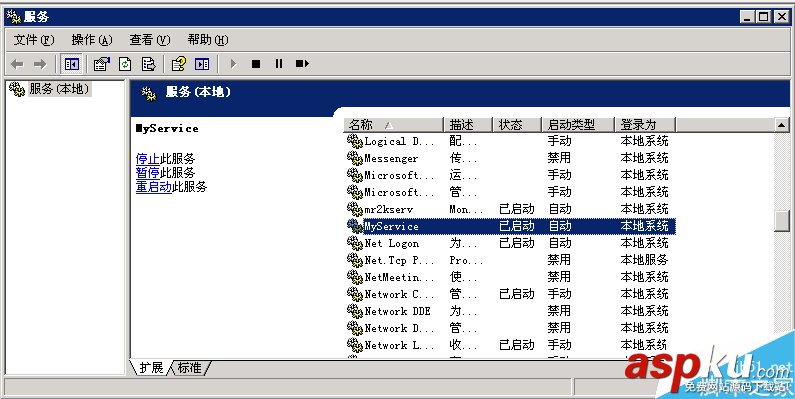Viewport: 795px width, 399px height.
Task: Select the NetMeetin... service row
Action: (x=510, y=276)
